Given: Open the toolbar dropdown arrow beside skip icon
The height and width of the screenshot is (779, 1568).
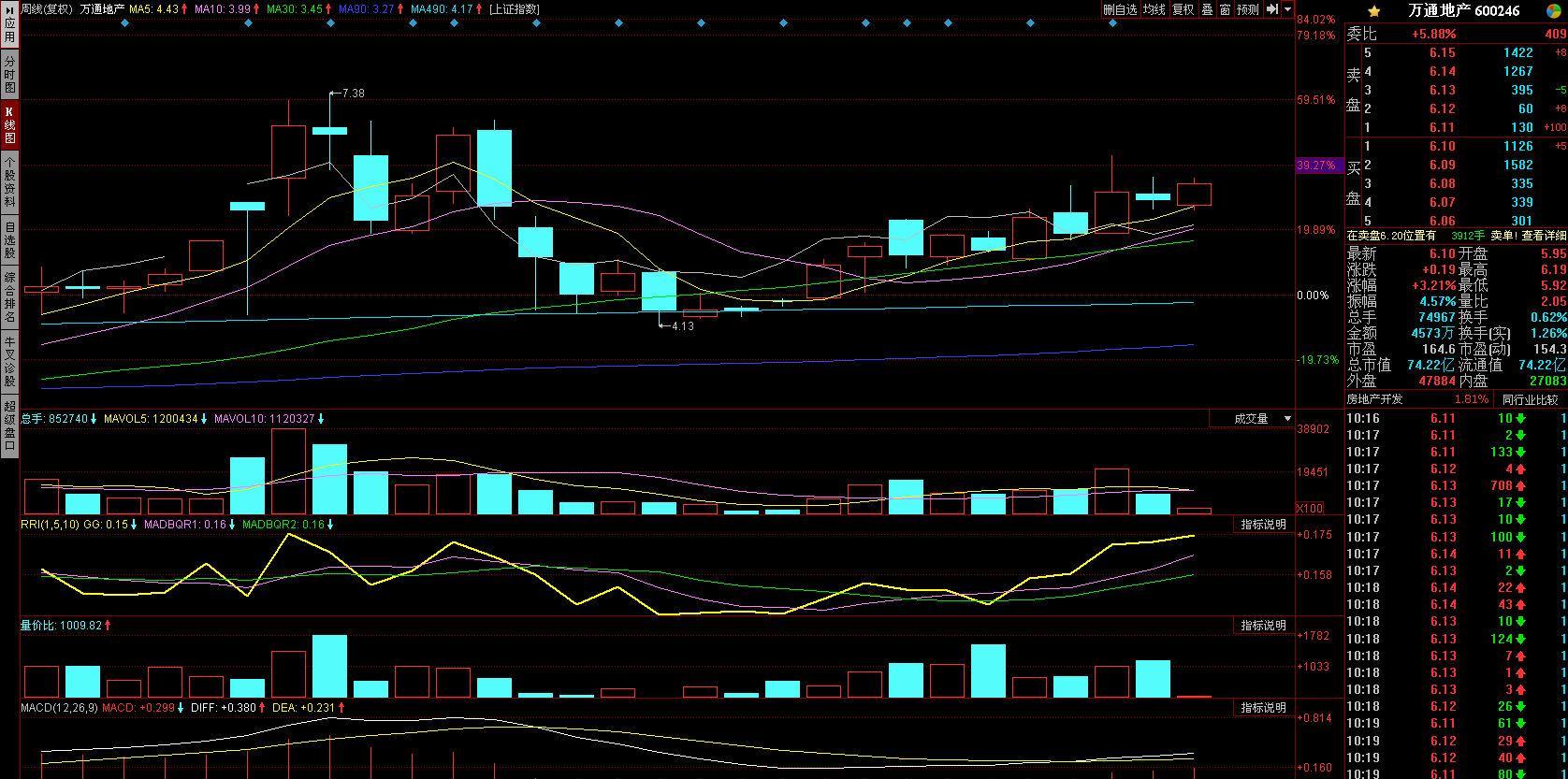Looking at the screenshot, I should pos(1288,9).
